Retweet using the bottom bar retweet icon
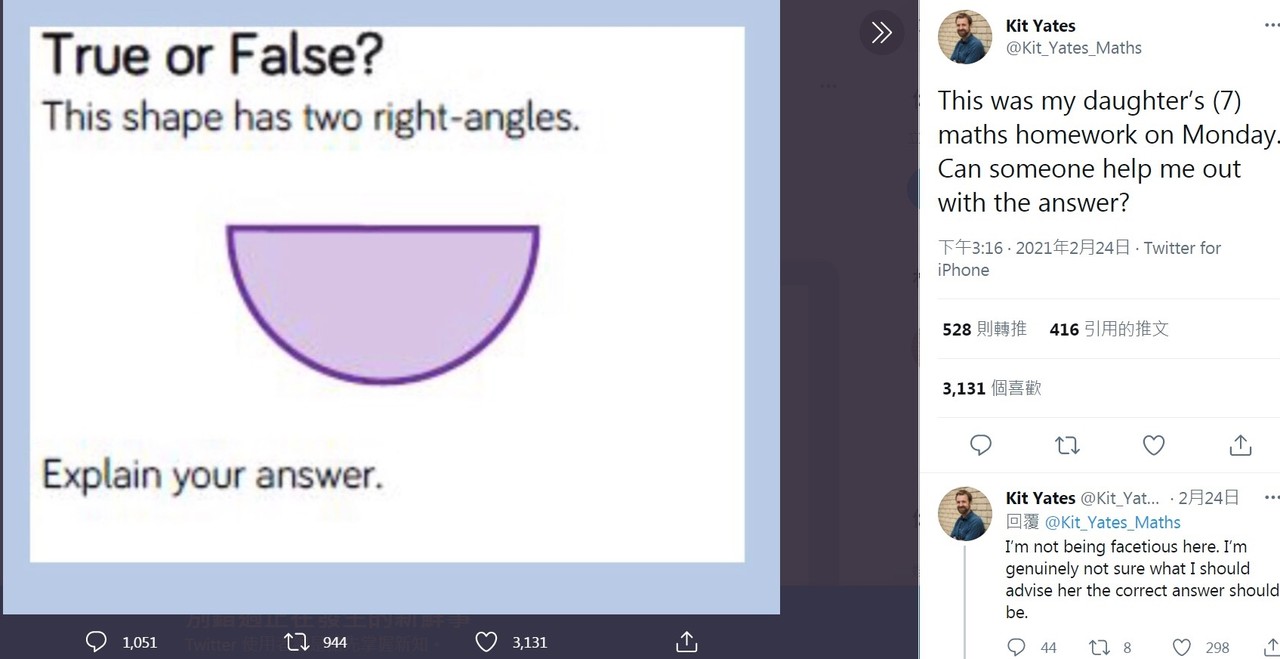Screen dimensions: 1280x659 [x=297, y=642]
